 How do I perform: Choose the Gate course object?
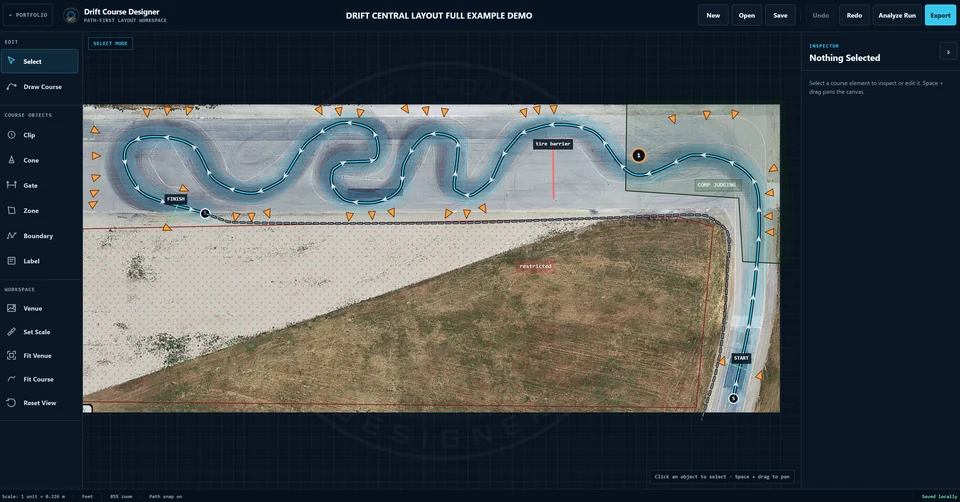click(40, 185)
